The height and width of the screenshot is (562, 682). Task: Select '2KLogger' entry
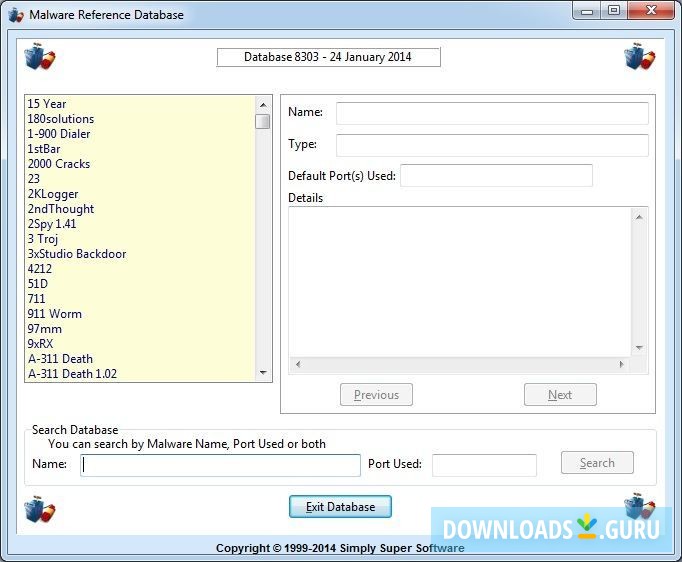pyautogui.click(x=140, y=194)
